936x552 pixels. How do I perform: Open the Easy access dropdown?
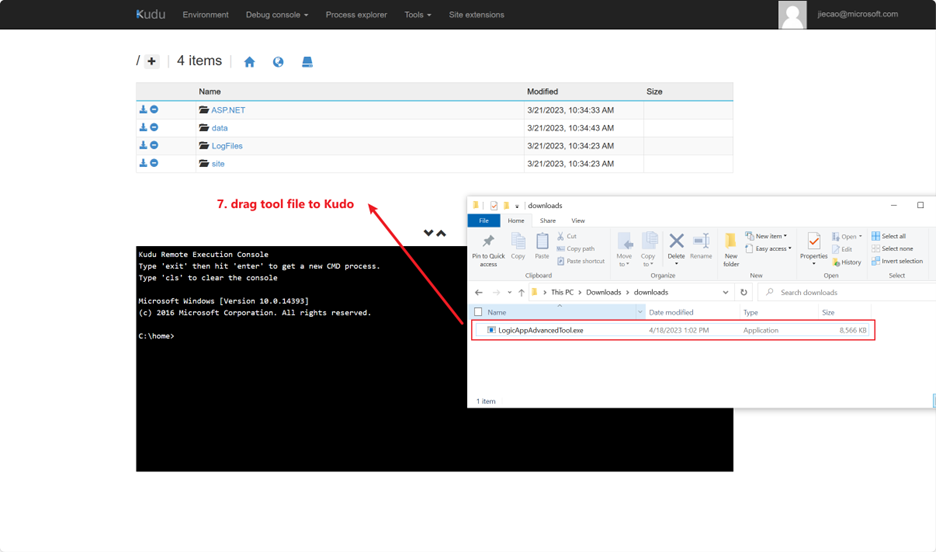768,249
